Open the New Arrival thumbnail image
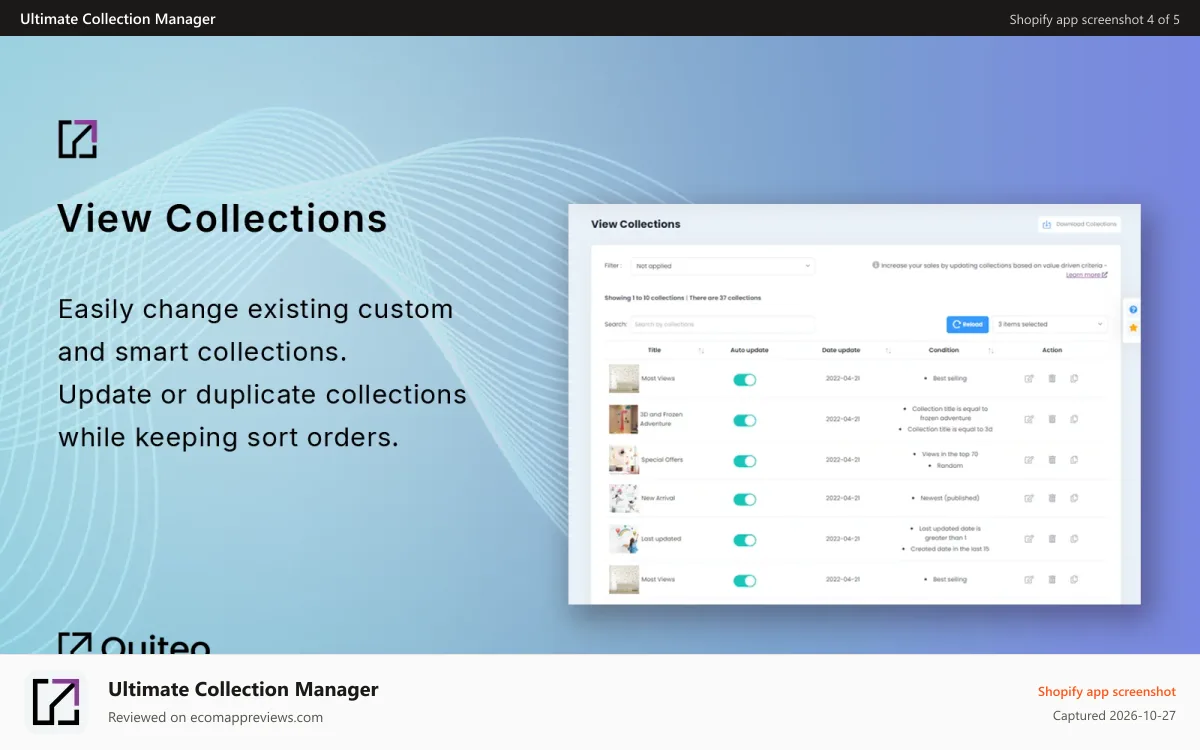 623,498
